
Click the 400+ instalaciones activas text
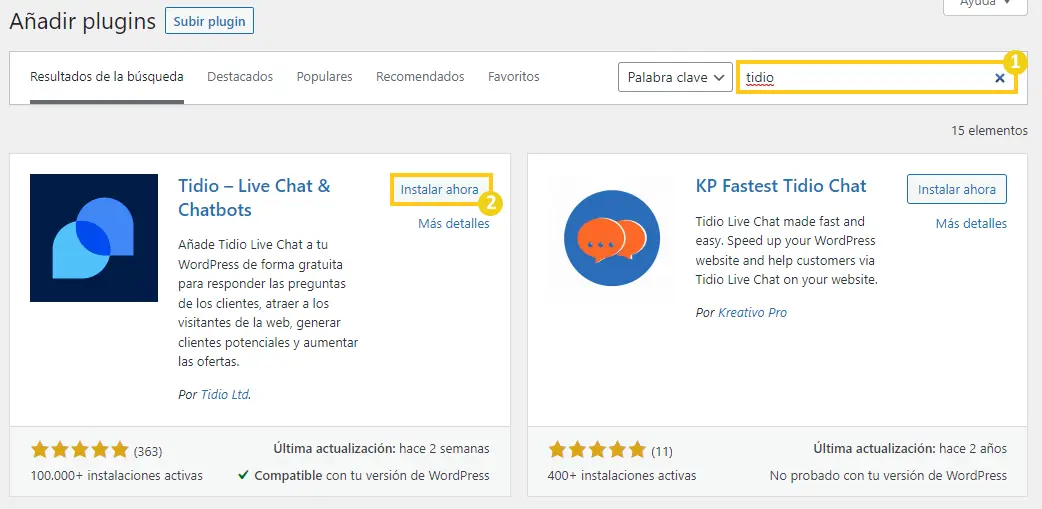coord(622,475)
